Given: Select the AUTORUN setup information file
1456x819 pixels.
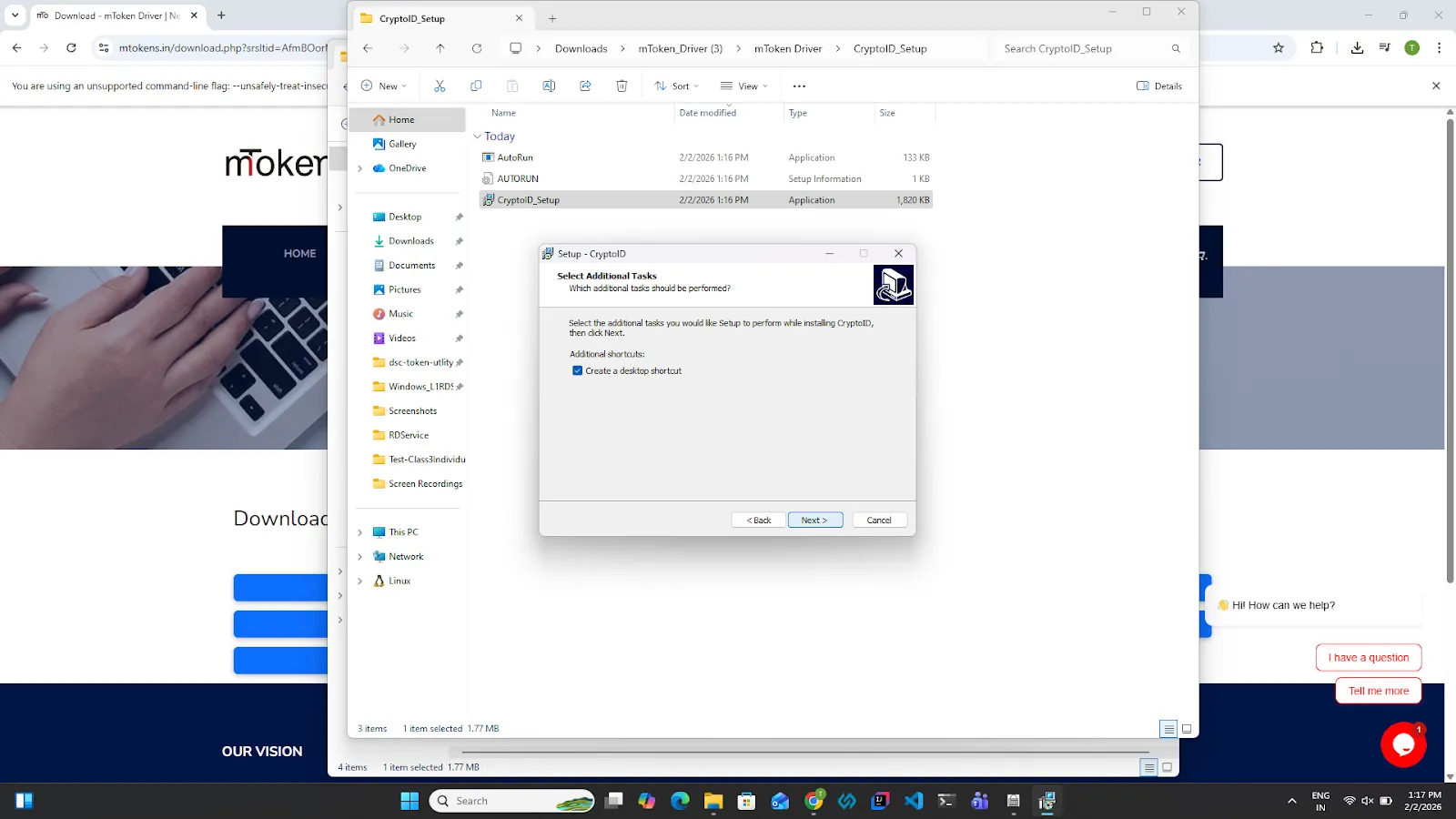Looking at the screenshot, I should (x=705, y=179).
